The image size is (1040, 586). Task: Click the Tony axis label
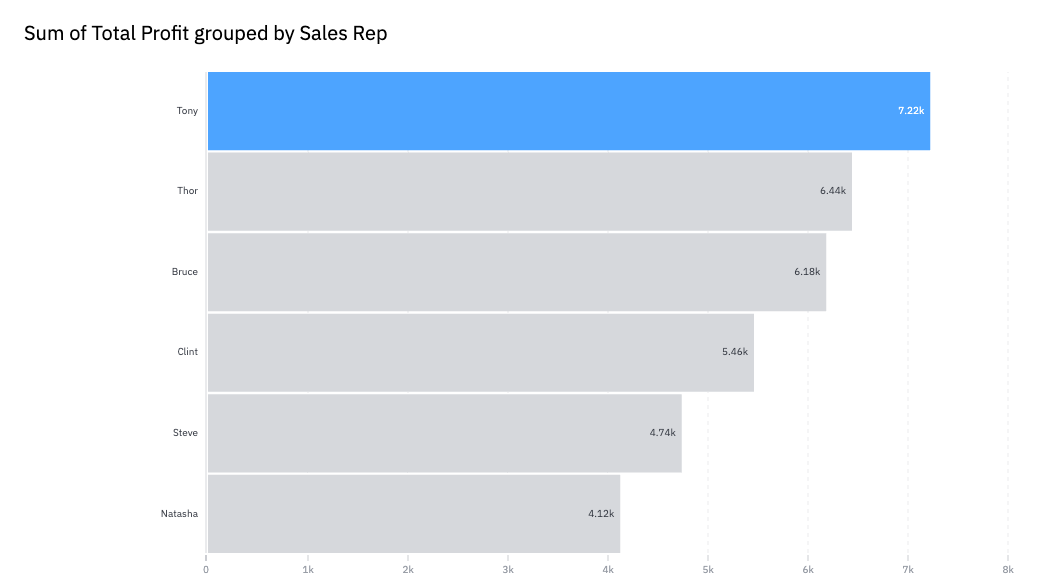pos(187,111)
